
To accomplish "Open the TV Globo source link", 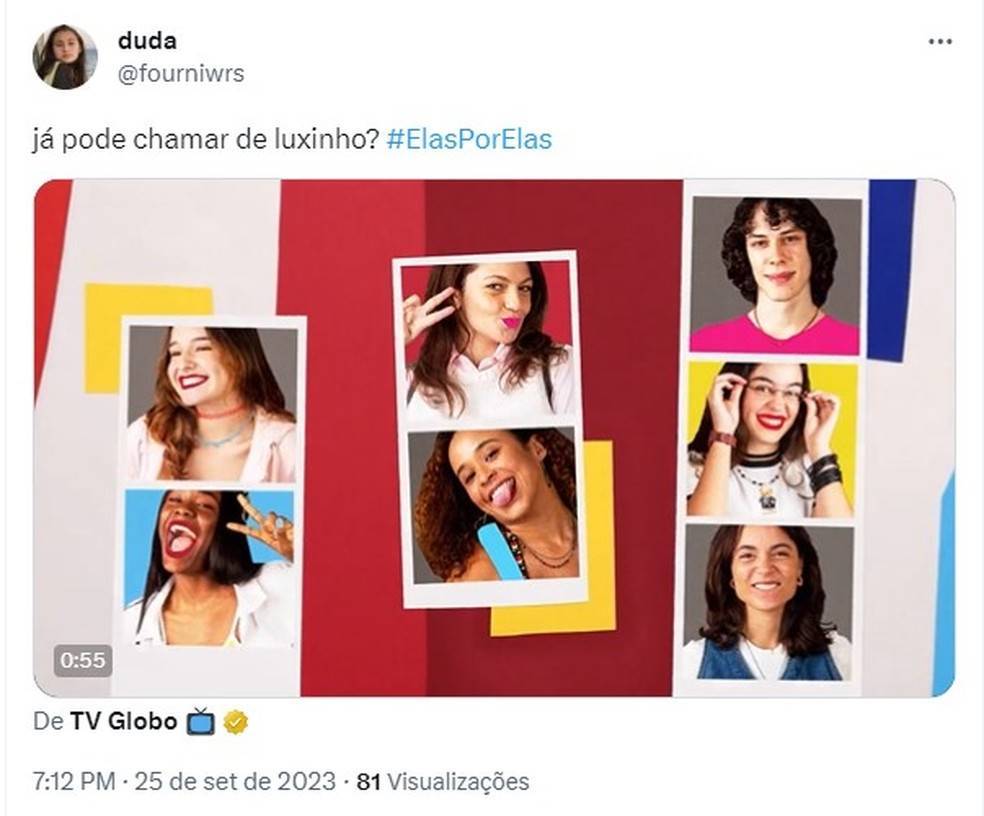I will pyautogui.click(x=123, y=722).
